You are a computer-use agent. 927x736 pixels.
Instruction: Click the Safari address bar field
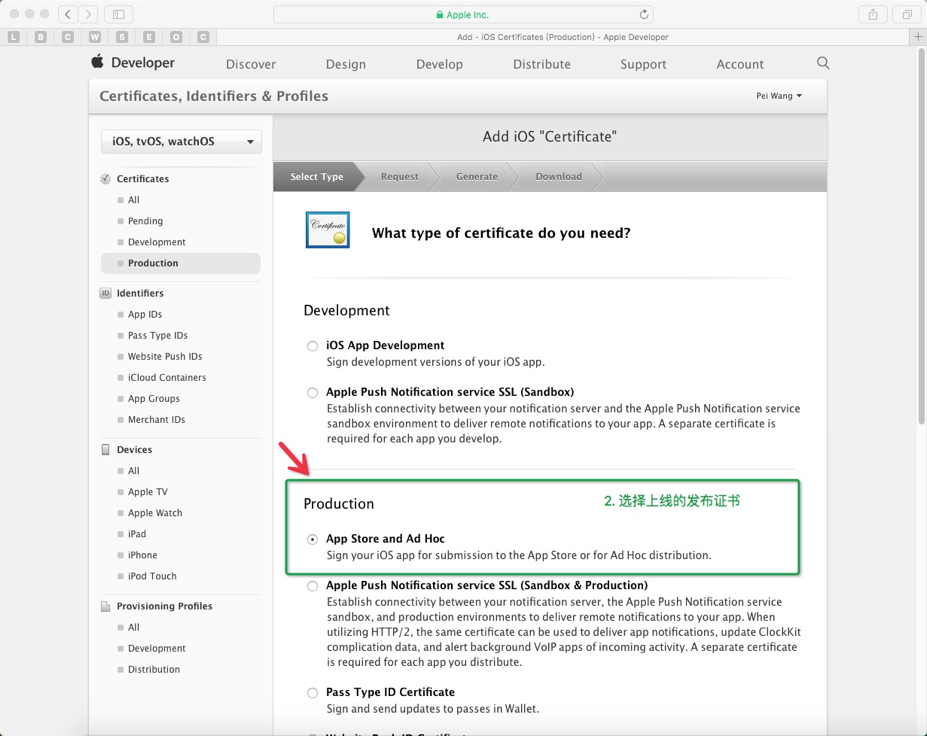[x=463, y=14]
